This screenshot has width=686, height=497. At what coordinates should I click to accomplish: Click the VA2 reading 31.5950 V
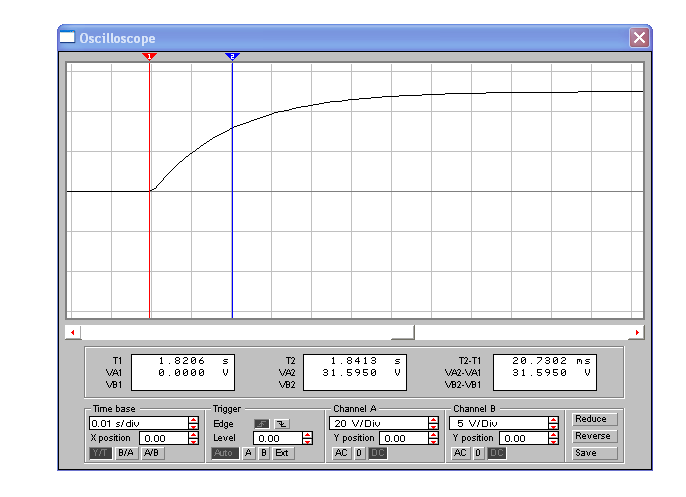coord(361,373)
